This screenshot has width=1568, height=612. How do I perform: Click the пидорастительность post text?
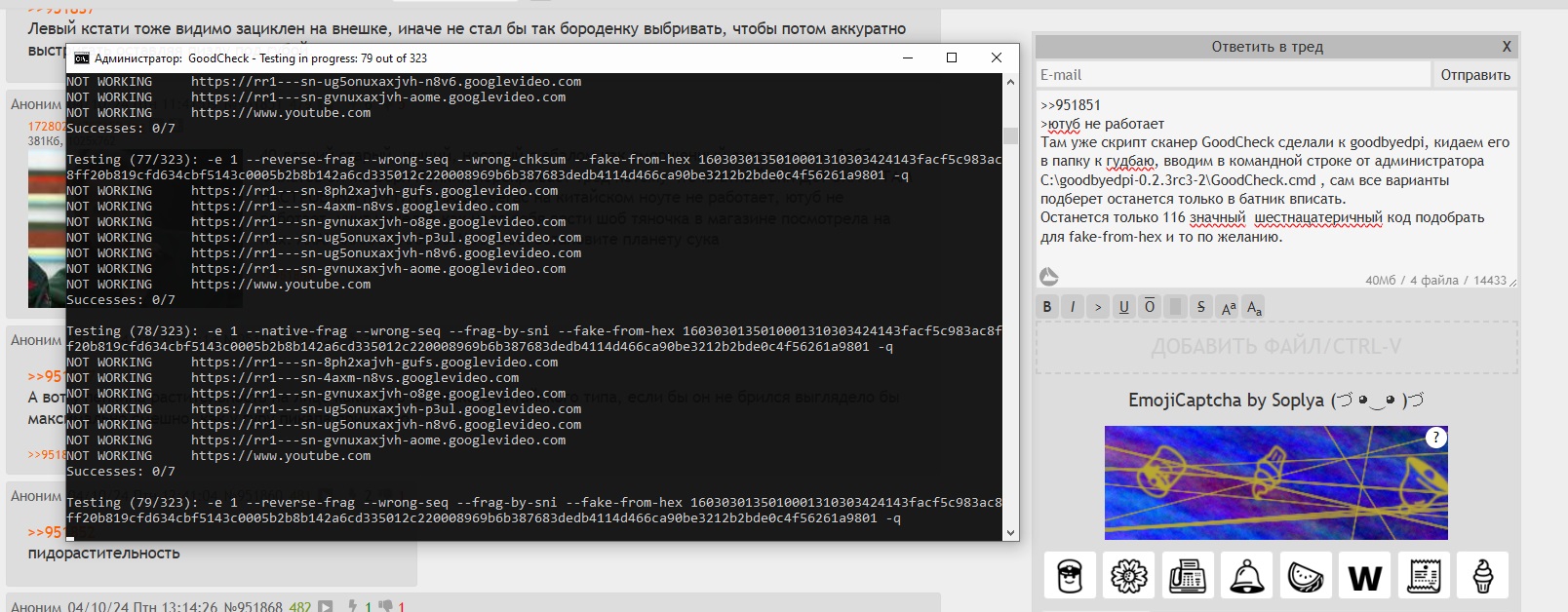pos(104,554)
